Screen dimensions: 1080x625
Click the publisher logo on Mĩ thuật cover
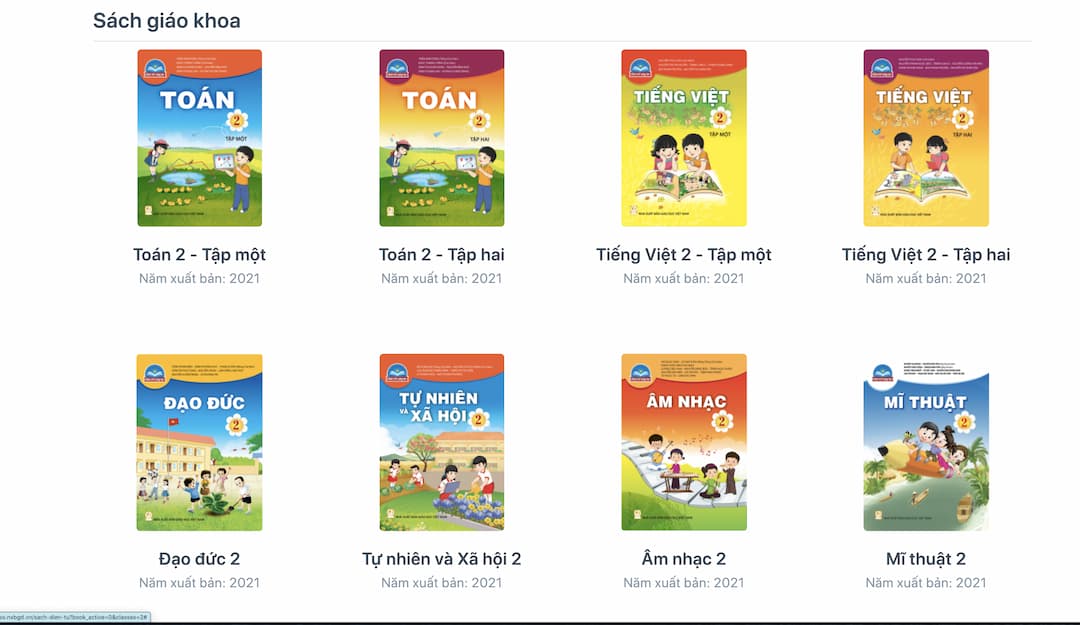tap(882, 373)
